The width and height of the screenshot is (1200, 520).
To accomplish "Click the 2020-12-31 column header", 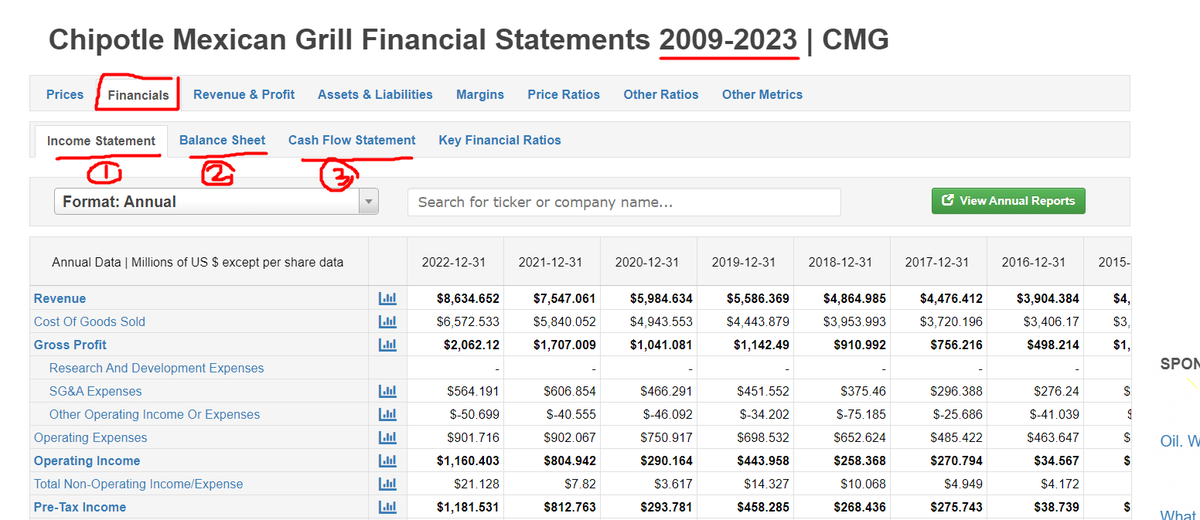I will click(x=647, y=262).
